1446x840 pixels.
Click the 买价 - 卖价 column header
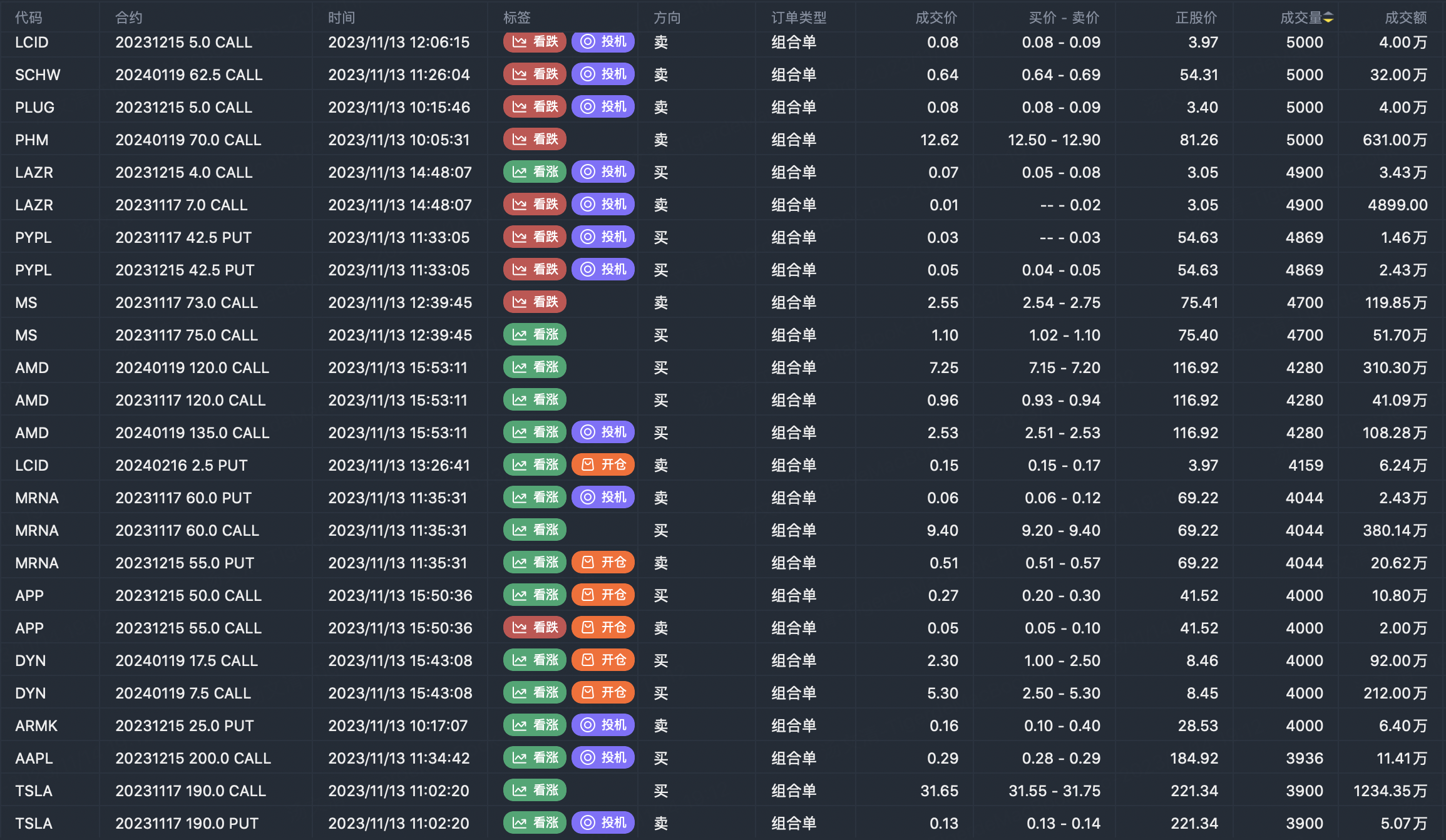pos(1064,18)
